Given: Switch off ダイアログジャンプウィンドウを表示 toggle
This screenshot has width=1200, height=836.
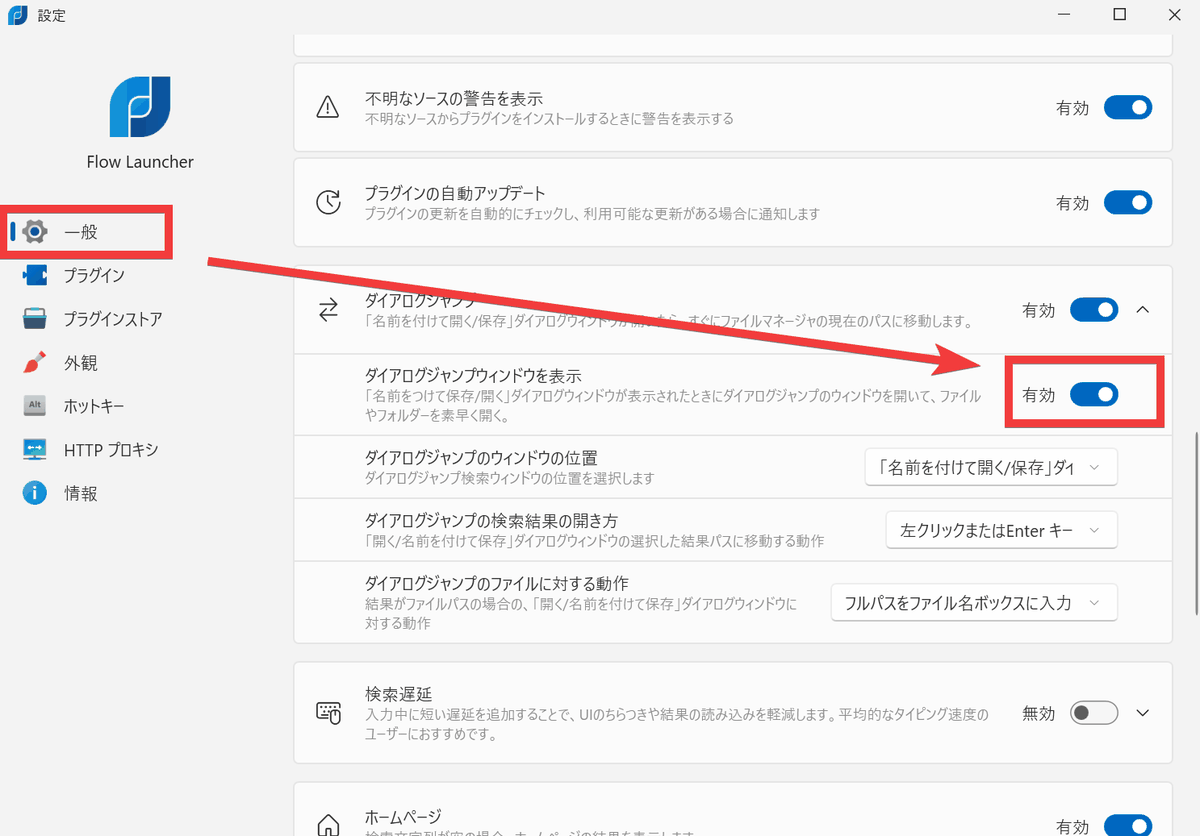Looking at the screenshot, I should pyautogui.click(x=1094, y=395).
